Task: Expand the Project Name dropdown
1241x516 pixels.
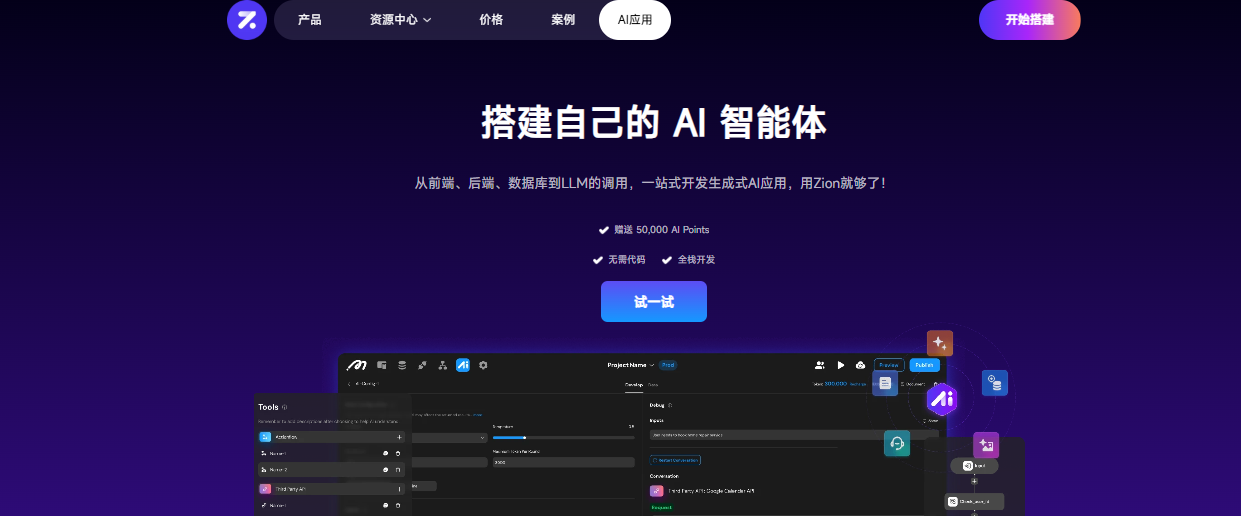Action: click(x=631, y=365)
